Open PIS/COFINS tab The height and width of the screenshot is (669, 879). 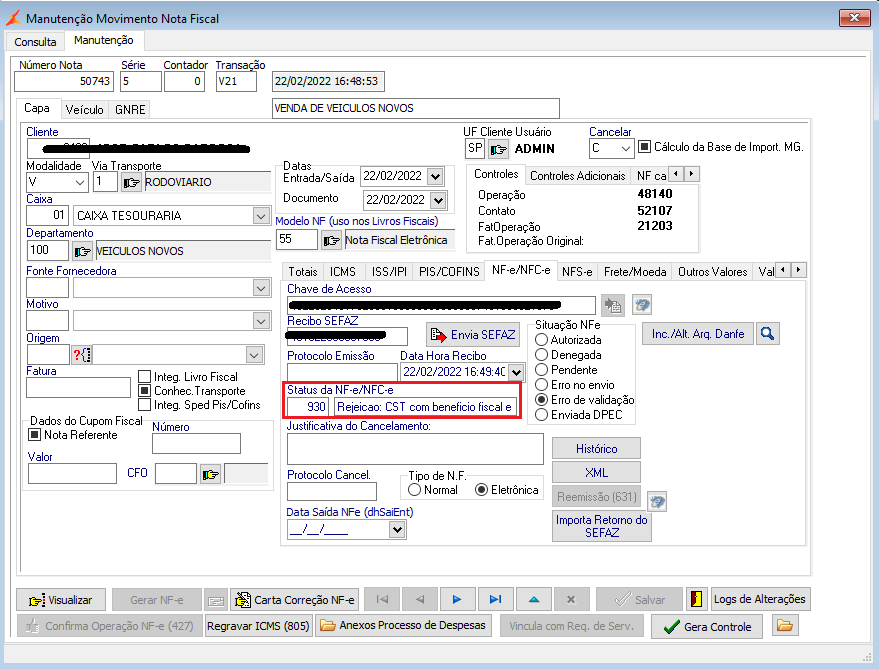tap(449, 272)
